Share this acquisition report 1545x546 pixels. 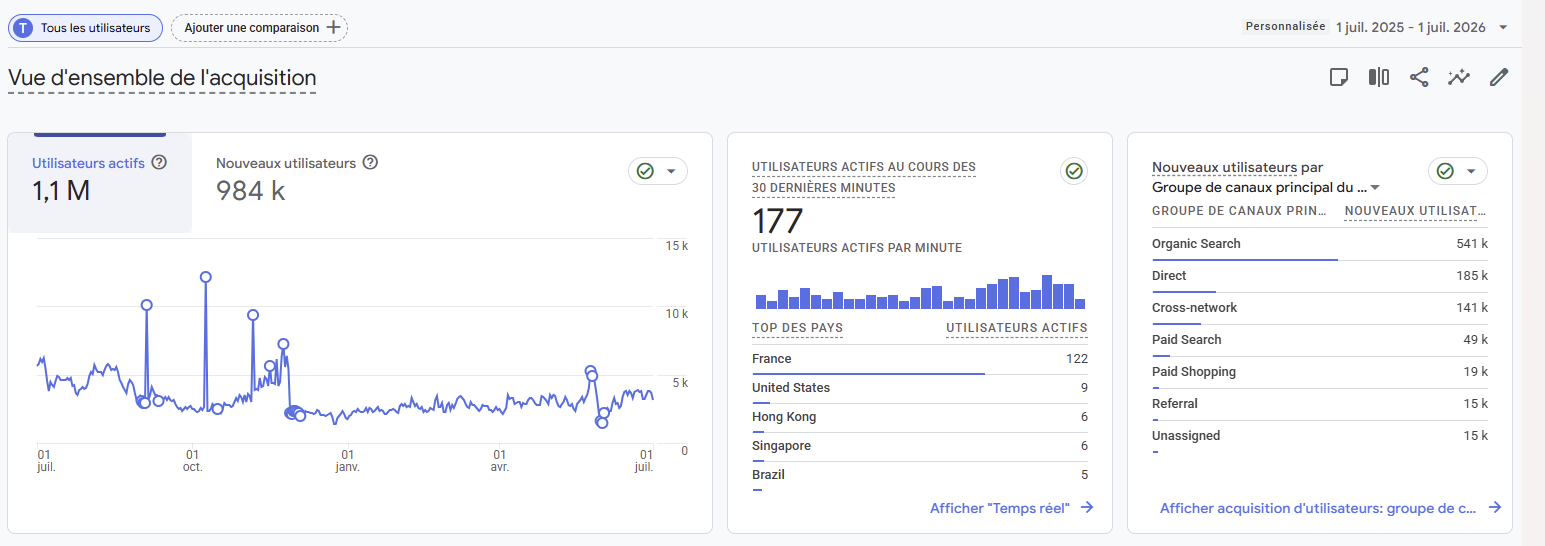coord(1419,77)
